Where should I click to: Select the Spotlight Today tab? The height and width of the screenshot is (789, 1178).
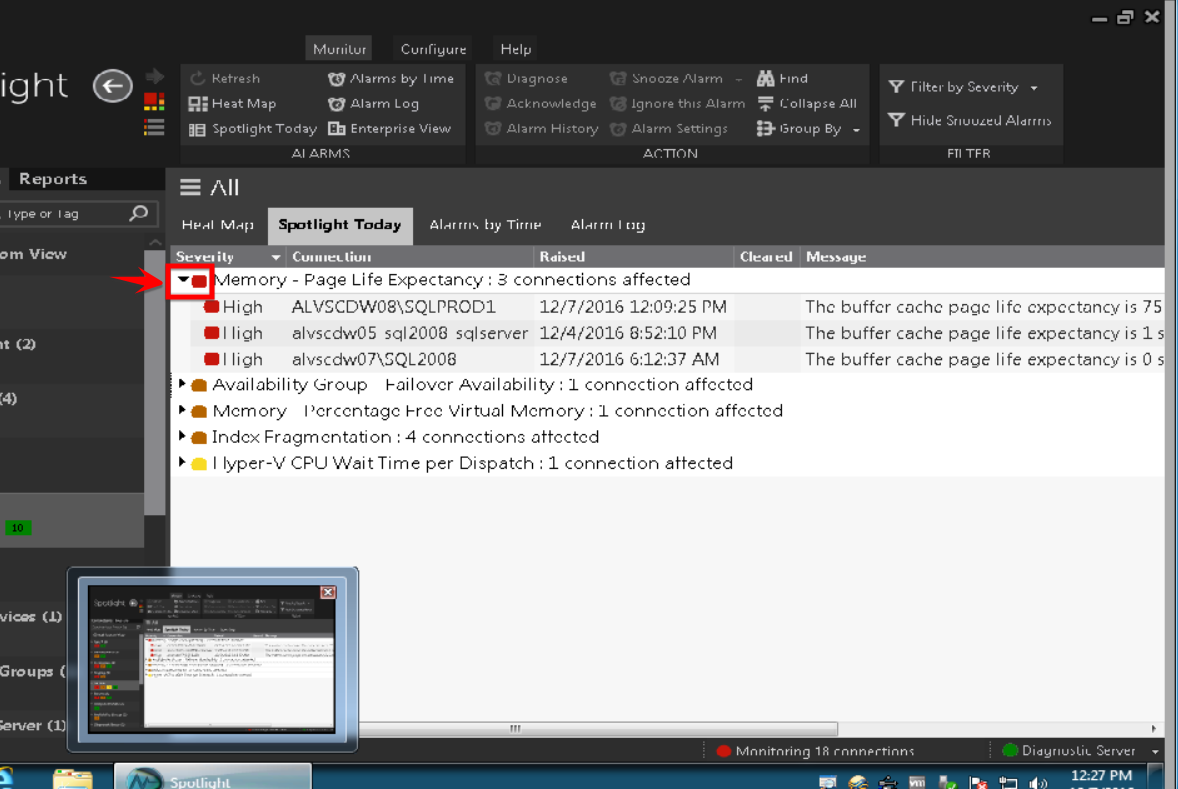(340, 225)
